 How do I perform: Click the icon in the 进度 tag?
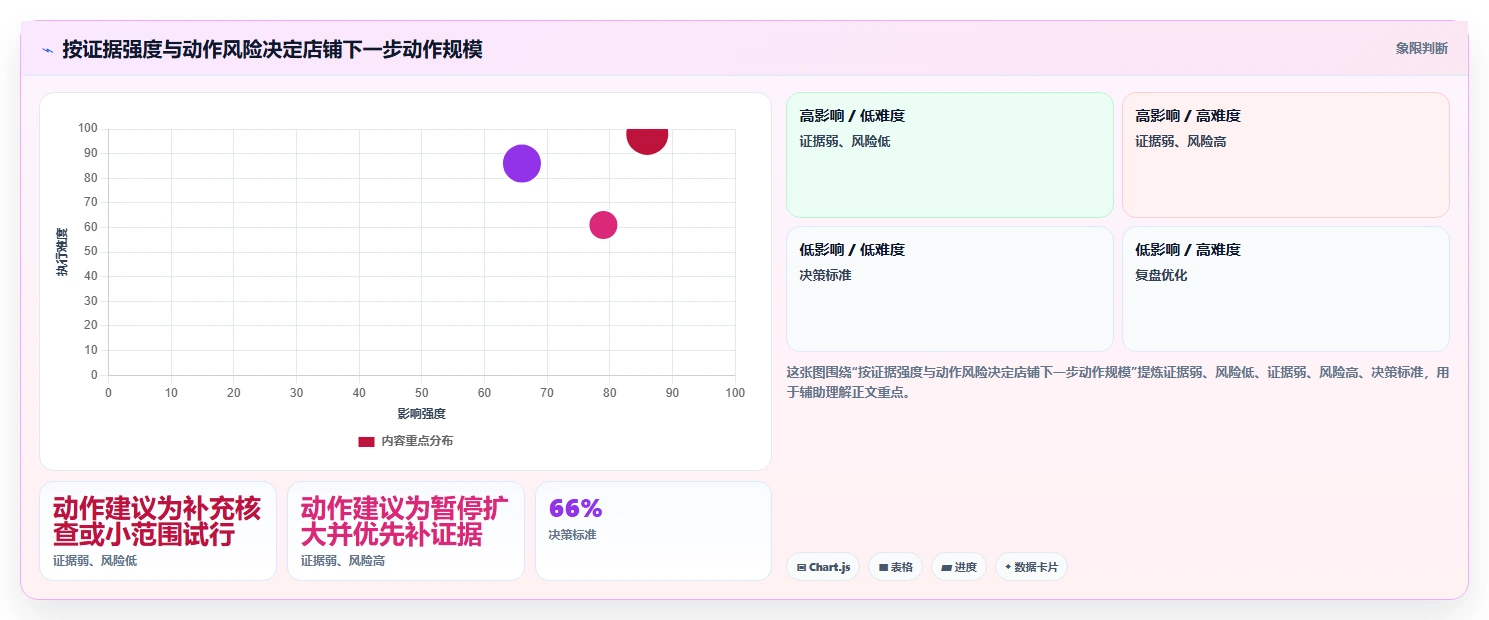[946, 567]
